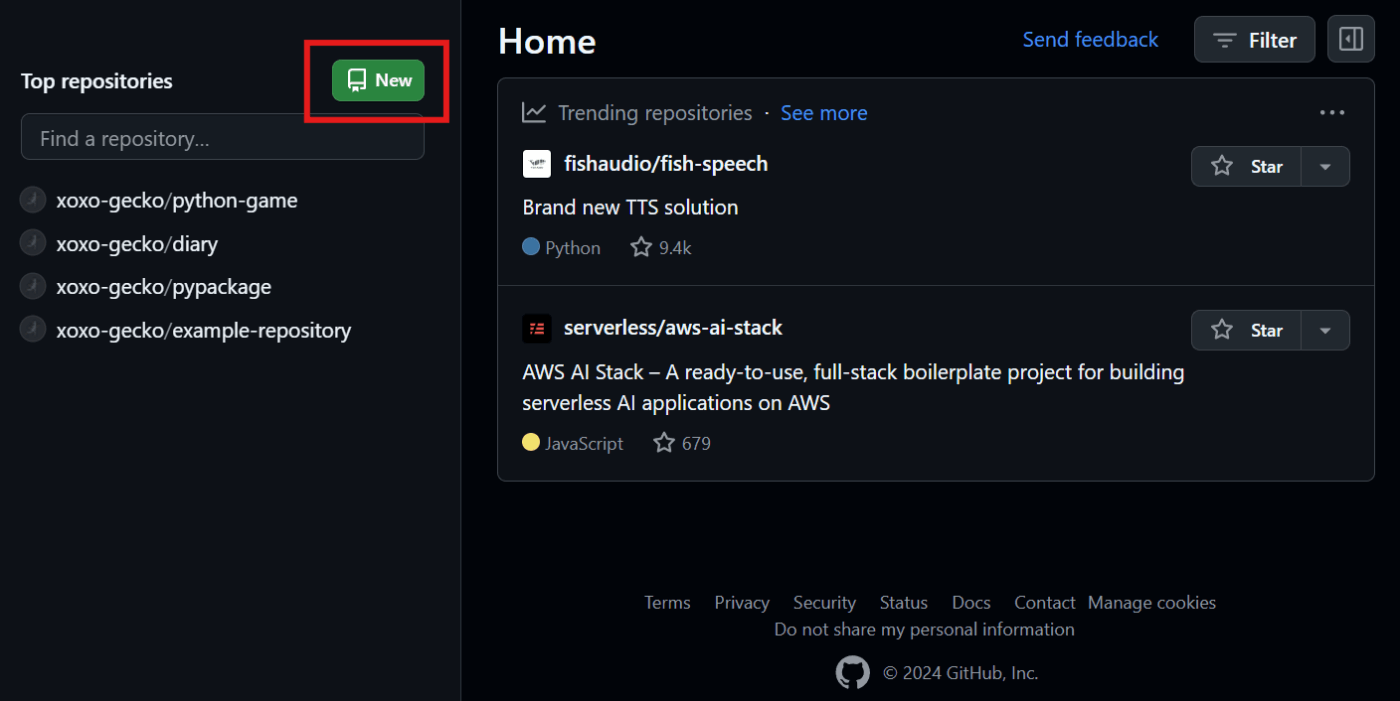Toggle the sidebar panel icon next to Filter
1400x701 pixels.
tap(1351, 39)
